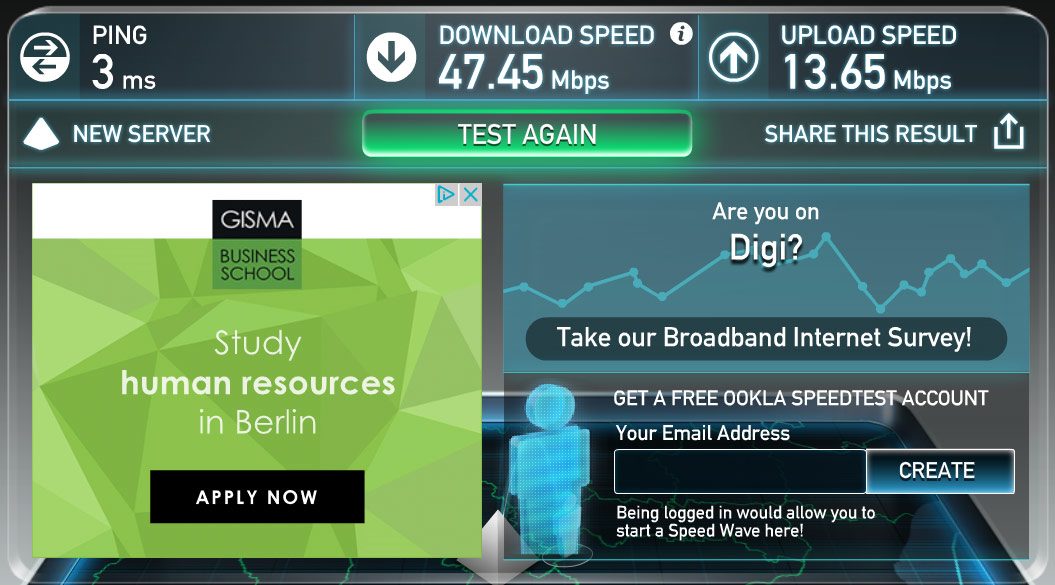The width and height of the screenshot is (1055, 585).
Task: Click the download arrow circle icon
Action: pyautogui.click(x=391, y=57)
